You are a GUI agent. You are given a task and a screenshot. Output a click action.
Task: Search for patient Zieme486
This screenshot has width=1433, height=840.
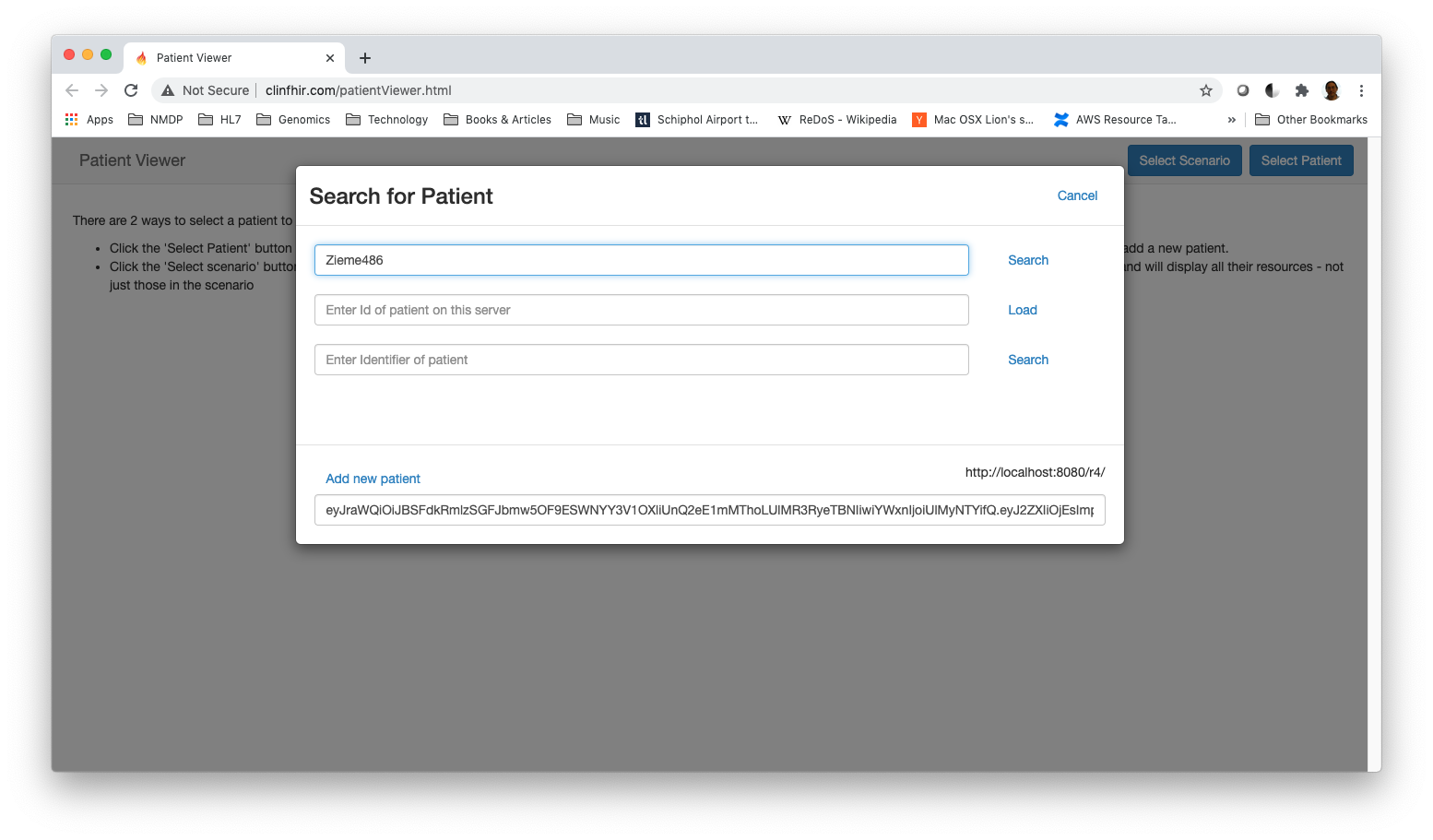click(x=1027, y=260)
